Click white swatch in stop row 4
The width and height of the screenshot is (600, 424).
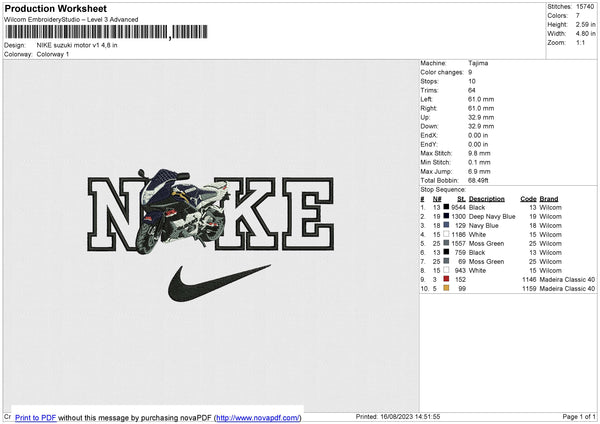(x=446, y=234)
